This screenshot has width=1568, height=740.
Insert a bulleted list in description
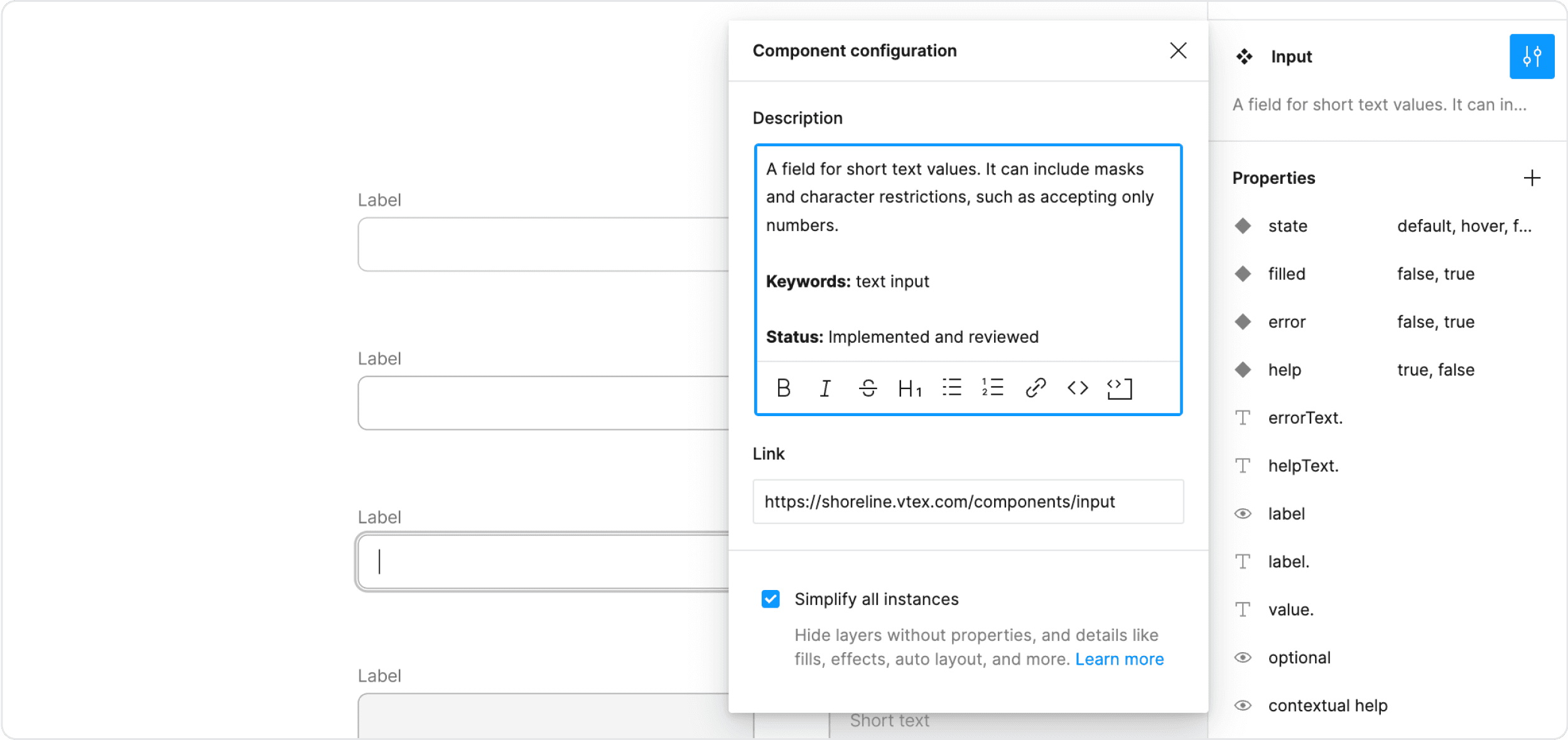[x=951, y=388]
